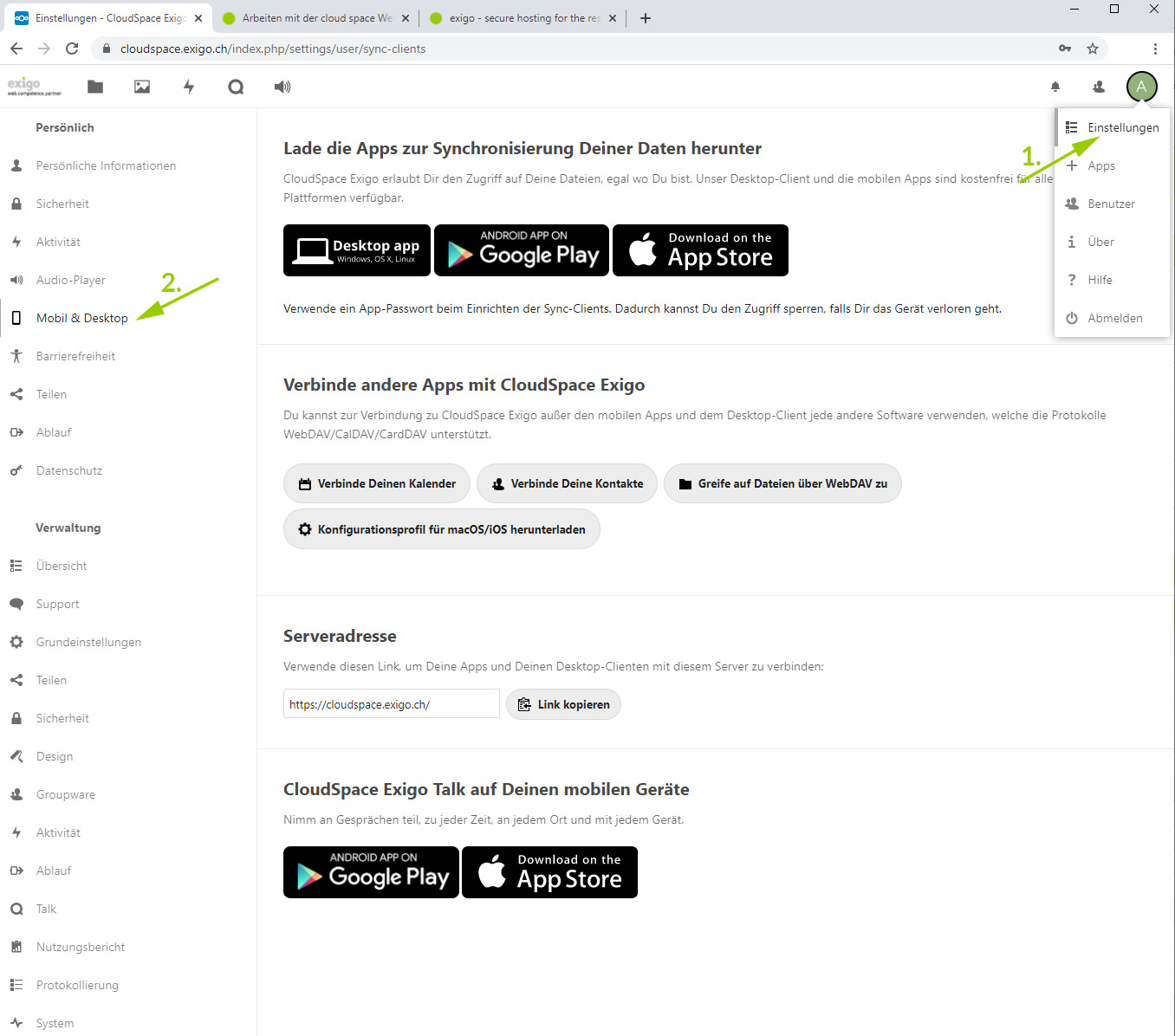Viewport: 1175px width, 1036px height.
Task: Open Audio-Player settings in sidebar
Action: (128, 280)
